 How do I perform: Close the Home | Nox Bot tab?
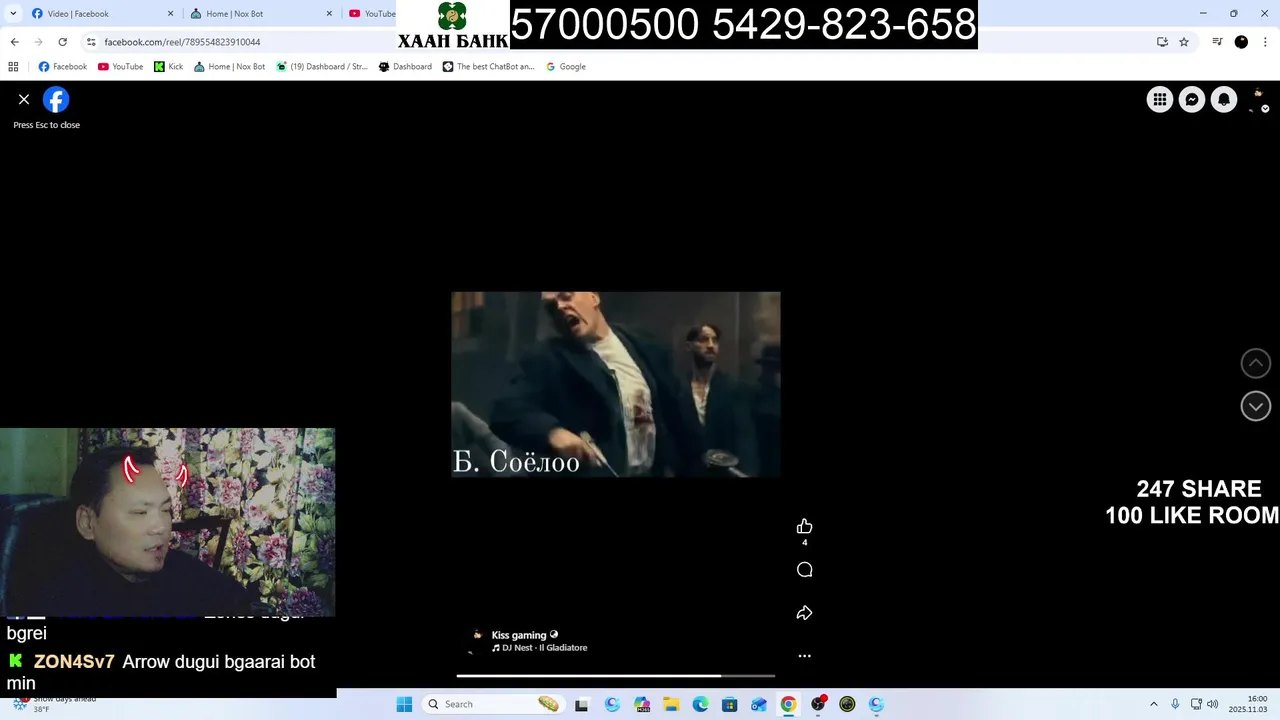[329, 14]
